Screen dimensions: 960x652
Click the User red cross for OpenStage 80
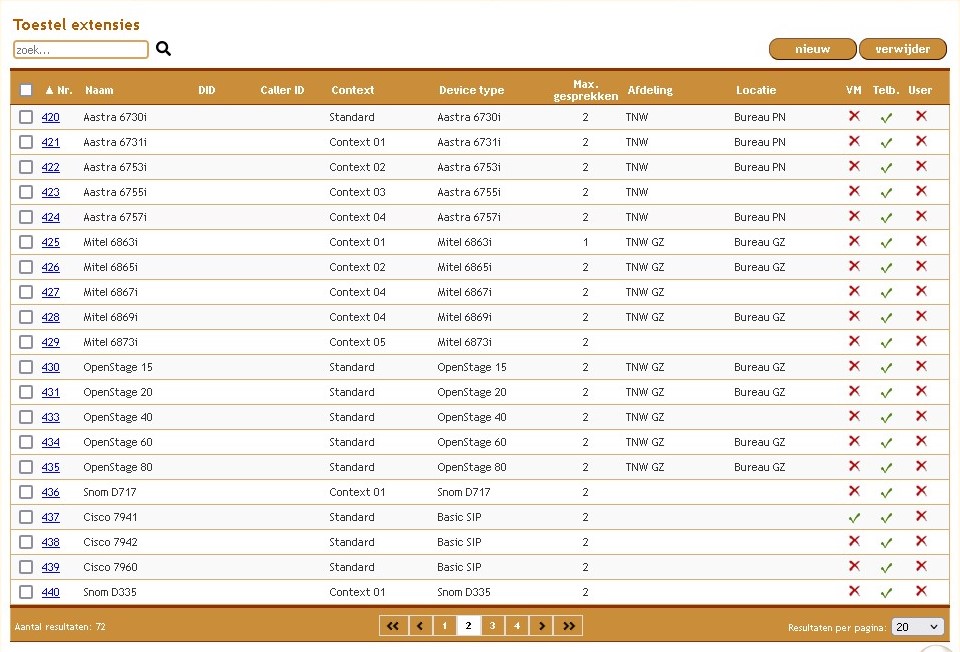click(921, 466)
